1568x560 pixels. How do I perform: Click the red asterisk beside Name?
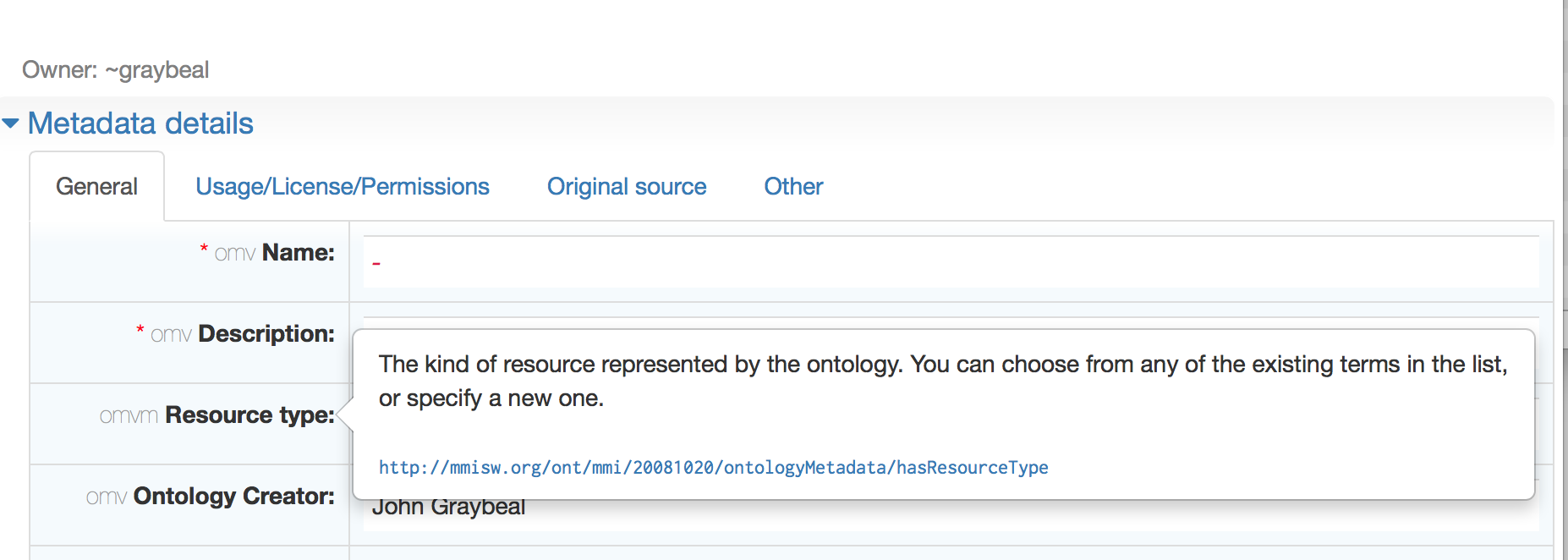tap(204, 248)
